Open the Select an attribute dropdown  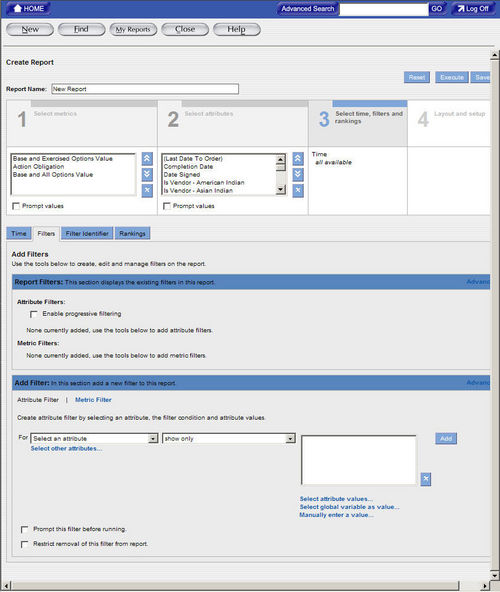coord(94,439)
